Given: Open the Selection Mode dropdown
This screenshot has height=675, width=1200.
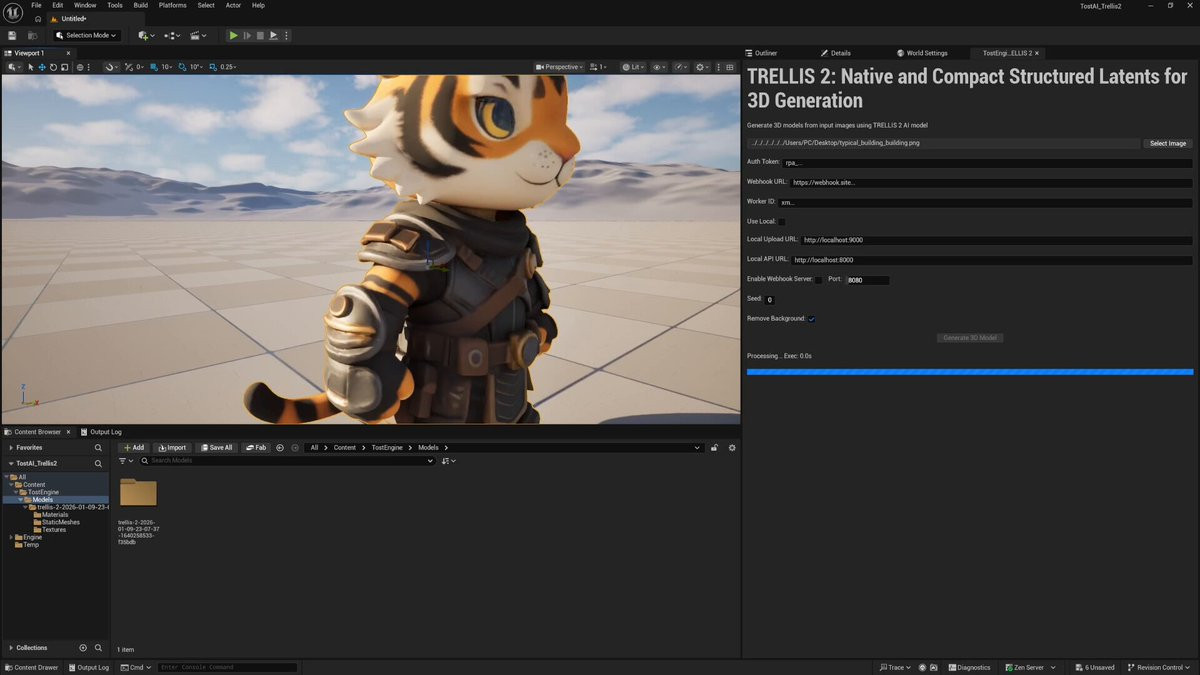Looking at the screenshot, I should [x=86, y=35].
